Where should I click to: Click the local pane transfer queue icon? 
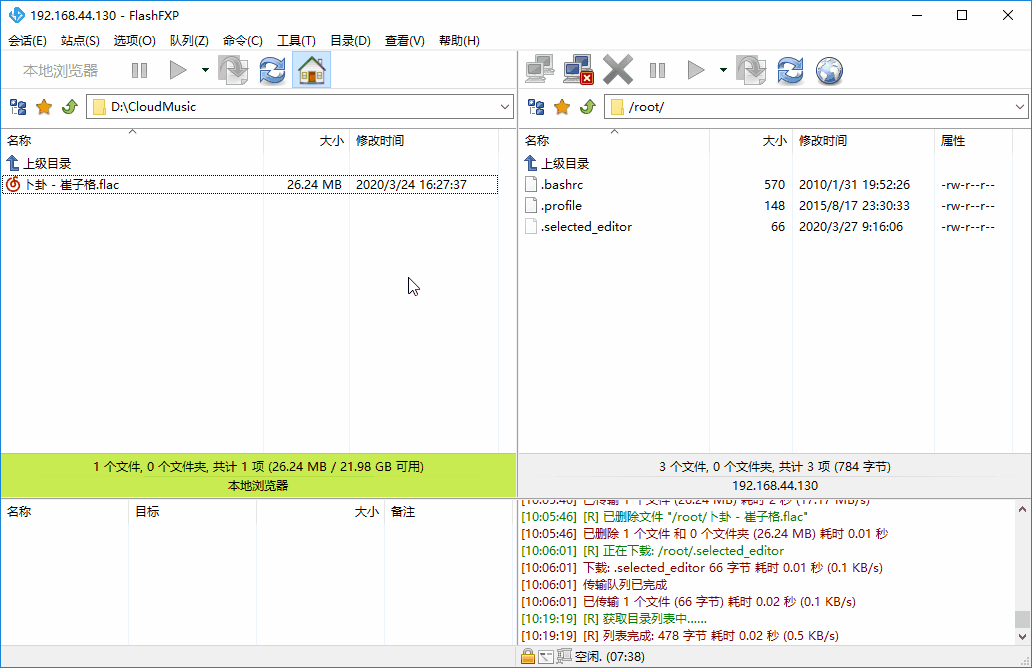[234, 70]
